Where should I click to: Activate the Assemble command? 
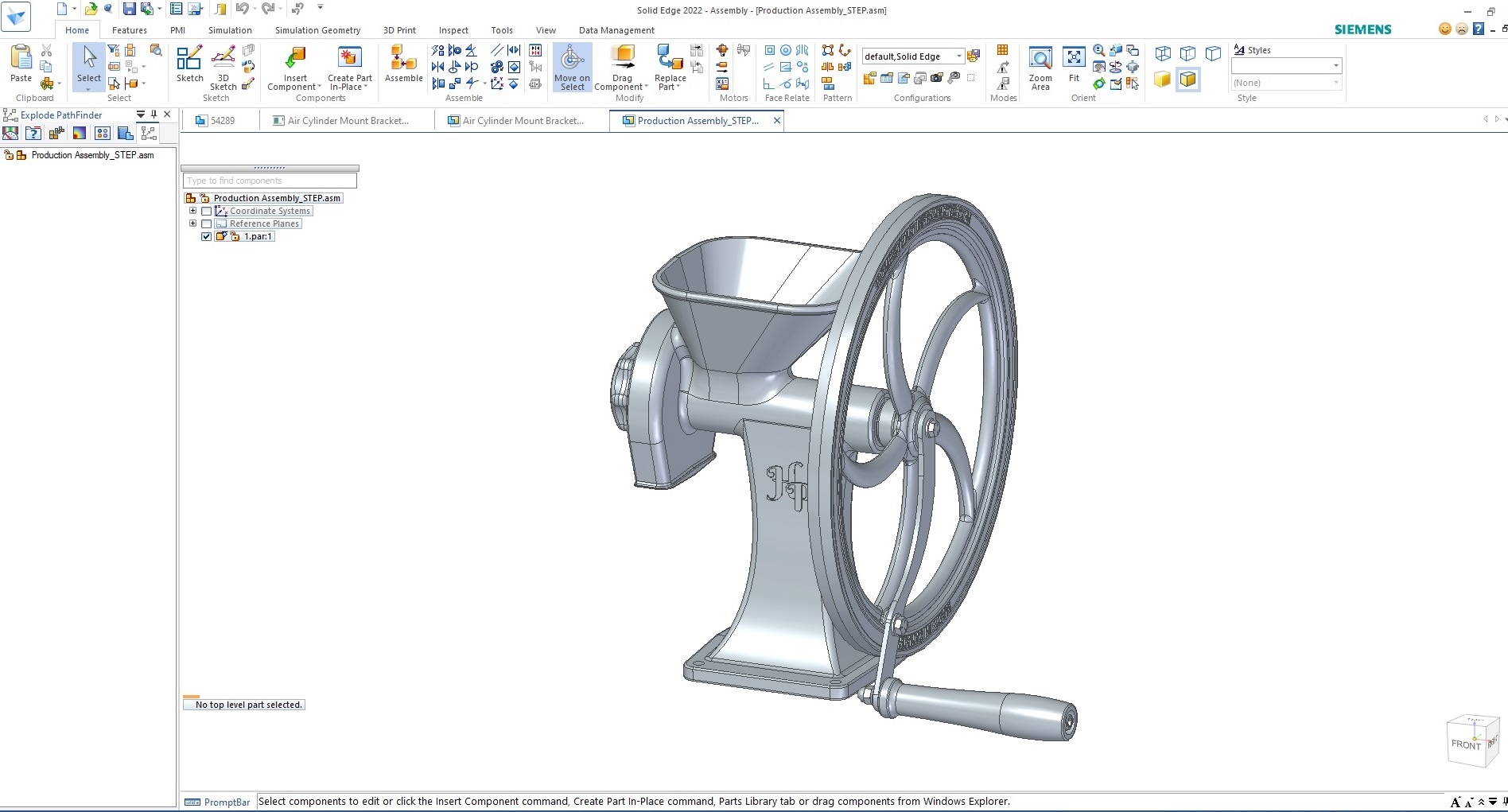pyautogui.click(x=403, y=64)
